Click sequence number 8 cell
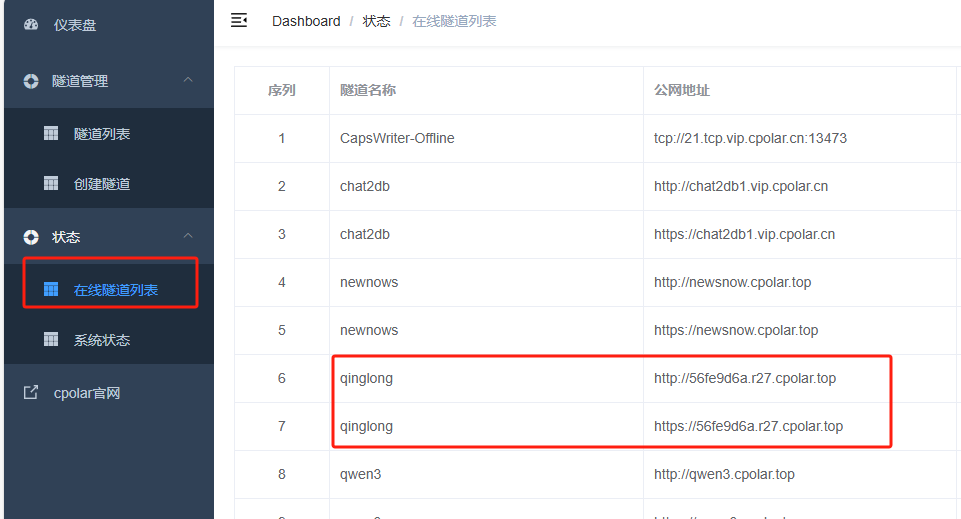The image size is (961, 519). click(281, 474)
